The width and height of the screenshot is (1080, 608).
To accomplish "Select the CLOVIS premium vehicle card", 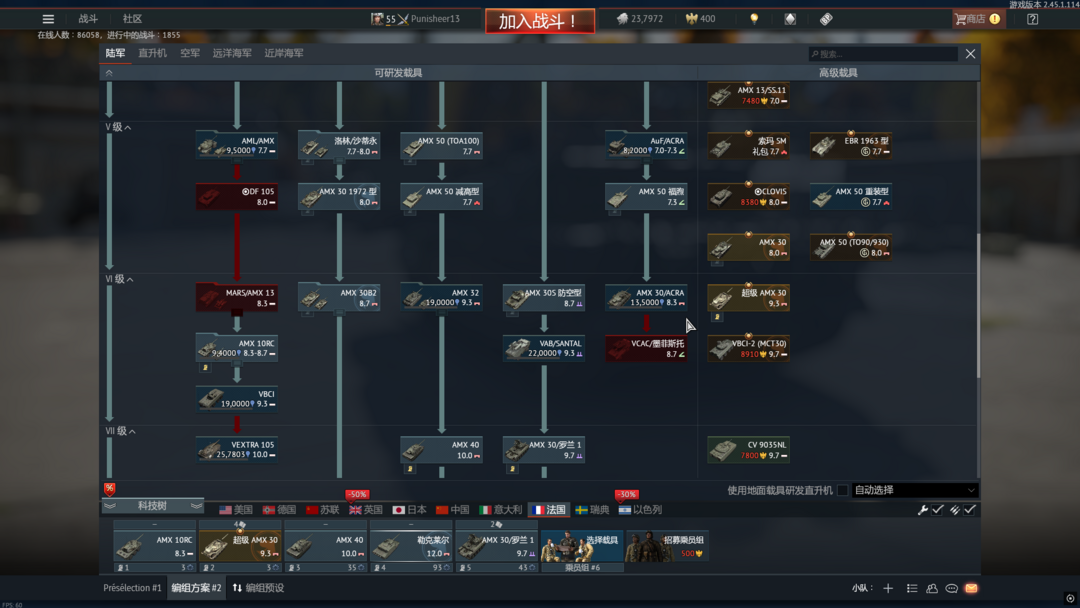I will [749, 196].
